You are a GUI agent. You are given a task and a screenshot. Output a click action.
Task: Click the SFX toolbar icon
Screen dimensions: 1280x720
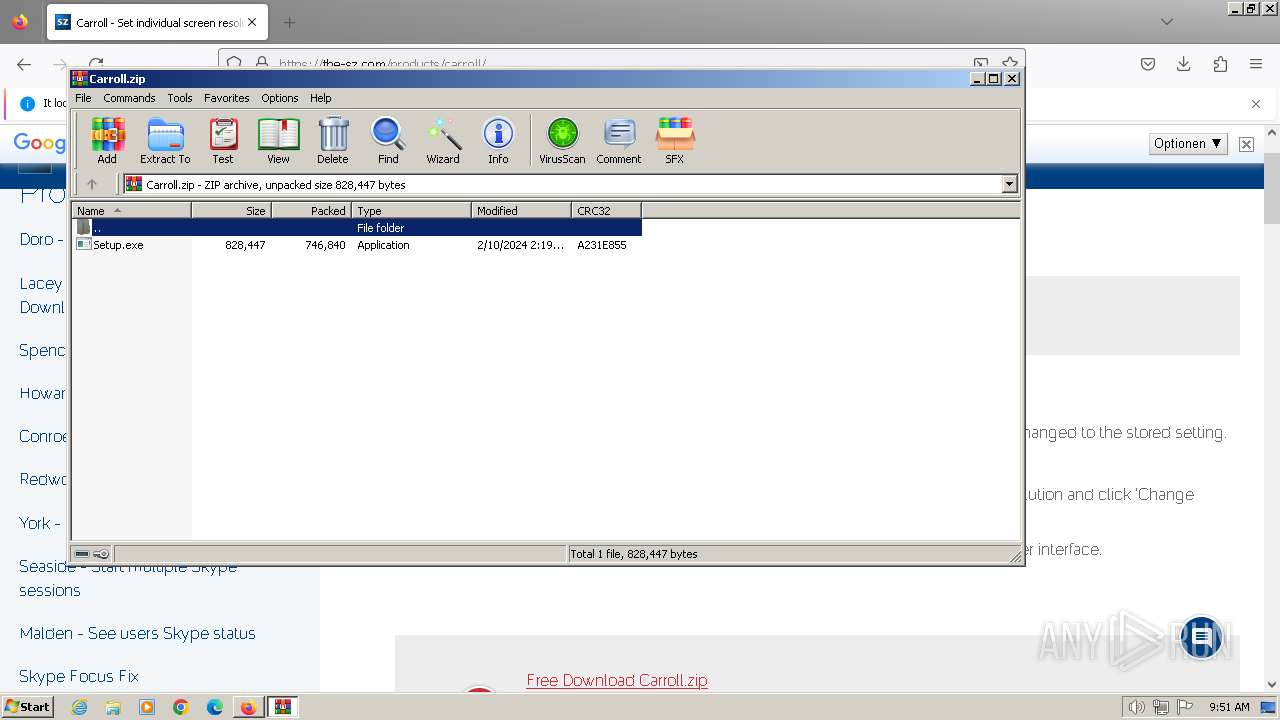tap(675, 140)
